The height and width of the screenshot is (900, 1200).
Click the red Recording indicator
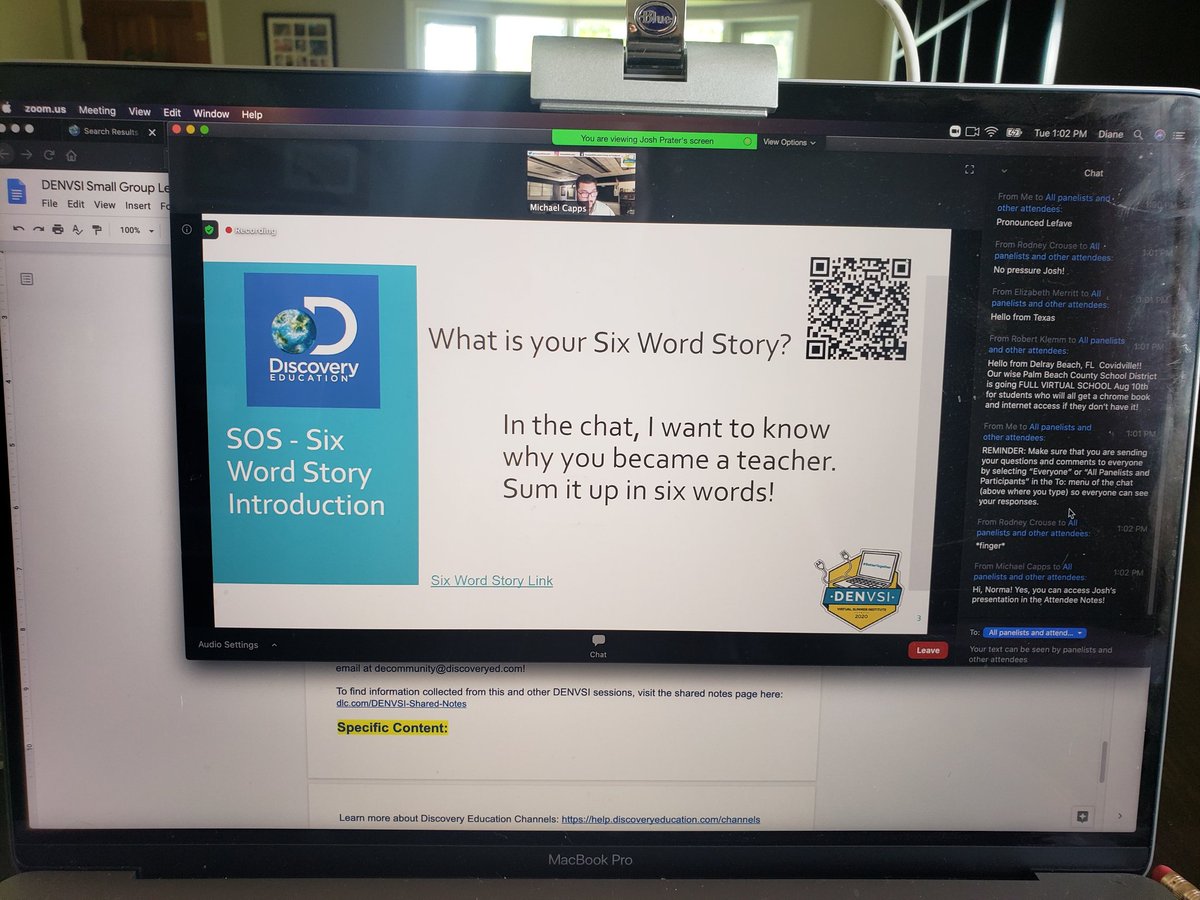[x=251, y=230]
